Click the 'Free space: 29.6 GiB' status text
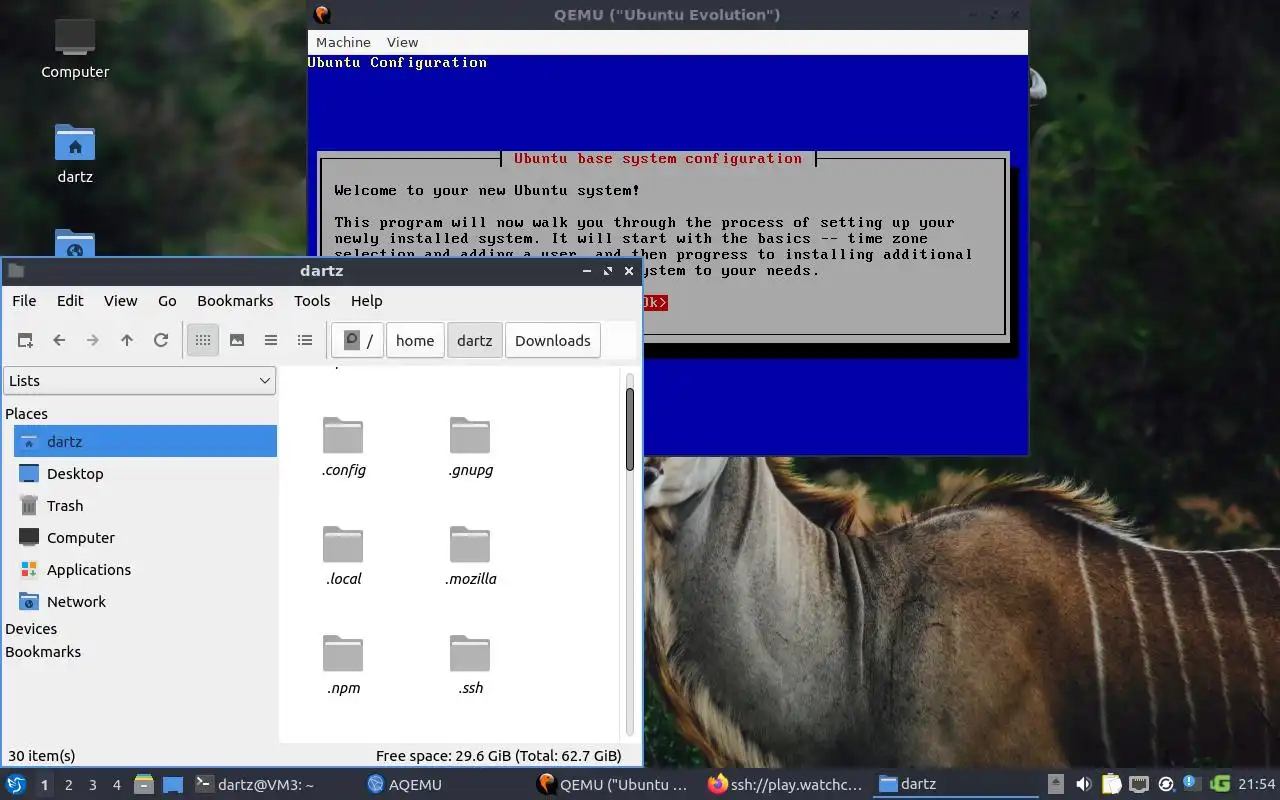This screenshot has width=1280, height=800. [498, 756]
